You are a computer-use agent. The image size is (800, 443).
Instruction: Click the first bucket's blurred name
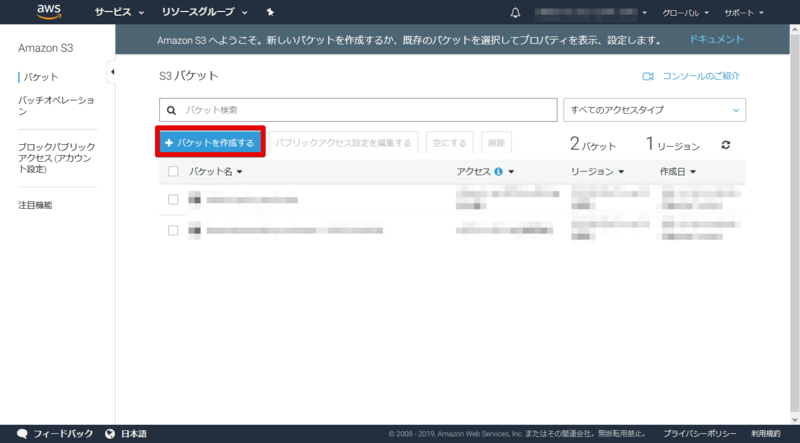click(x=252, y=200)
